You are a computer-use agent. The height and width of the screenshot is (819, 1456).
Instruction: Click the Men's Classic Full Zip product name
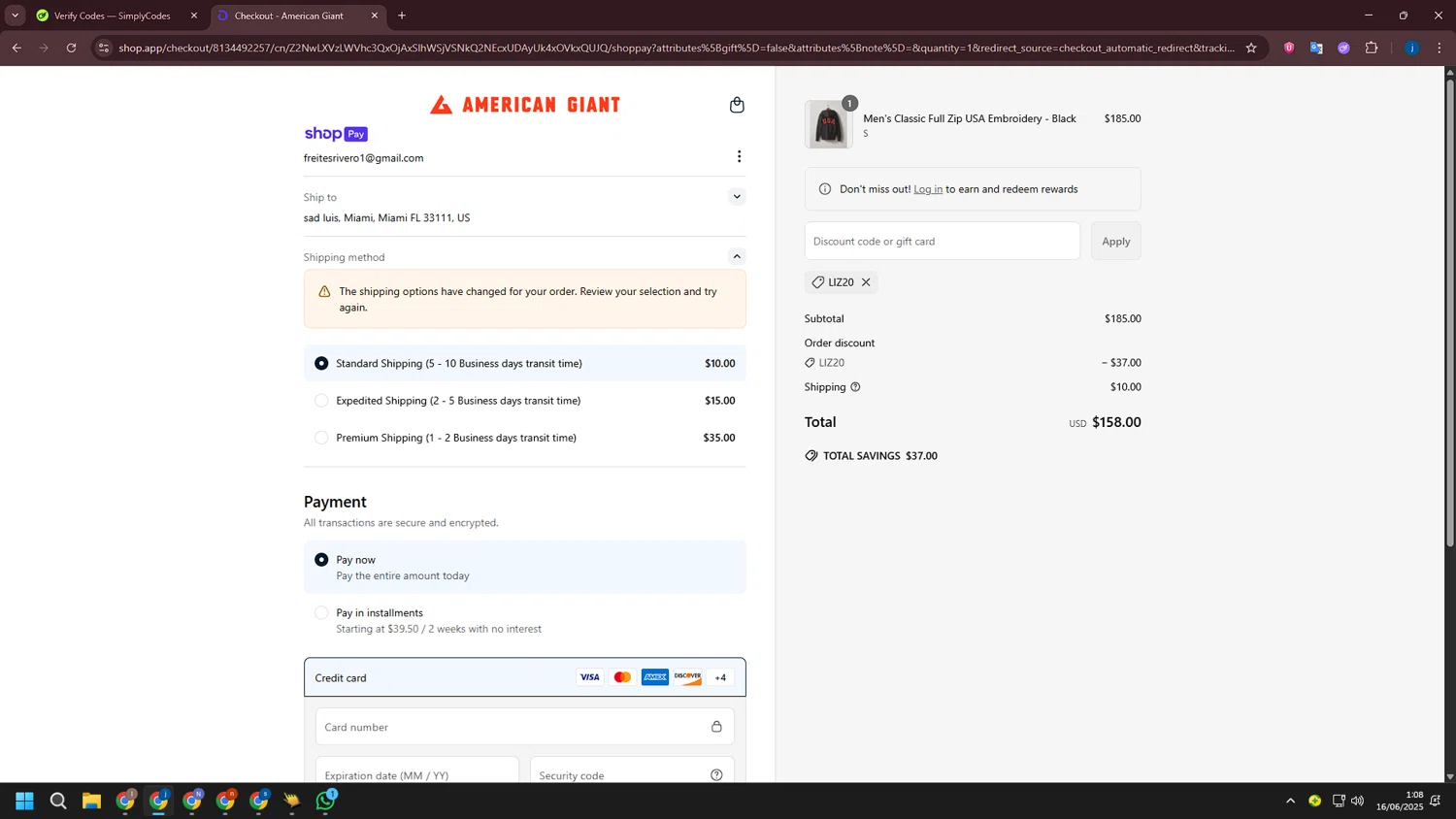coord(970,118)
